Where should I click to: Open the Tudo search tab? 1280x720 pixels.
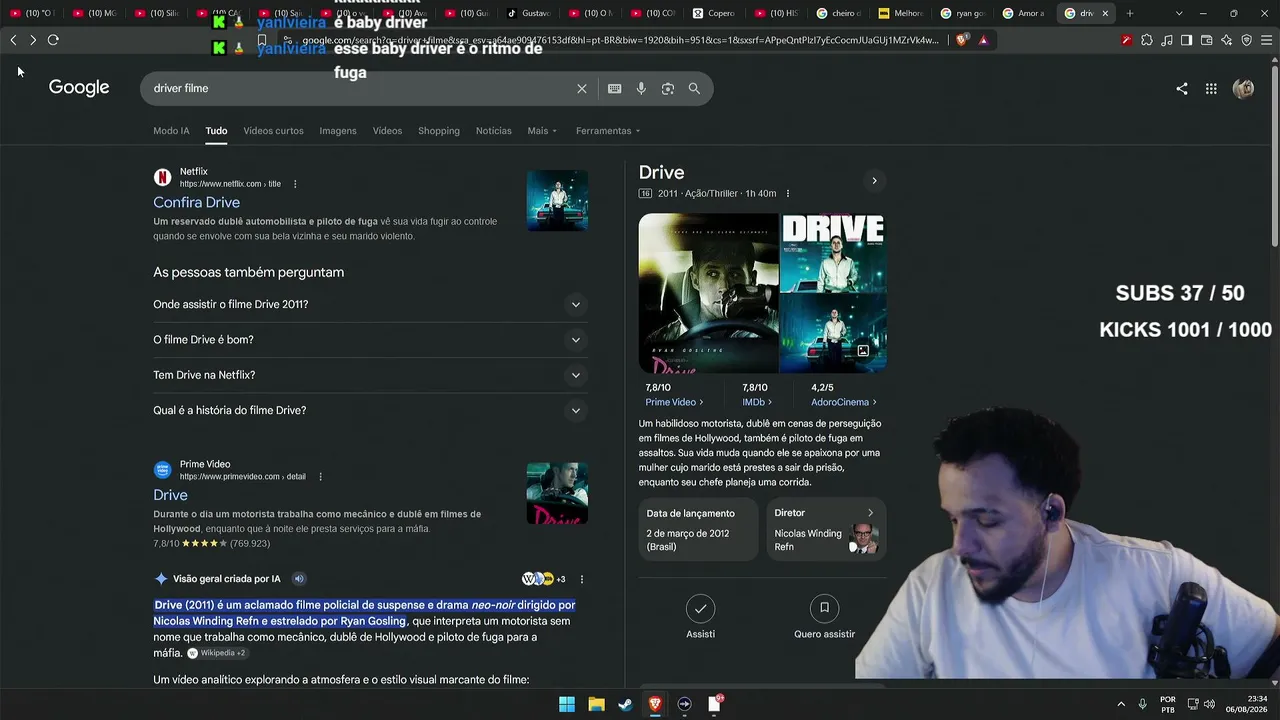(x=216, y=131)
